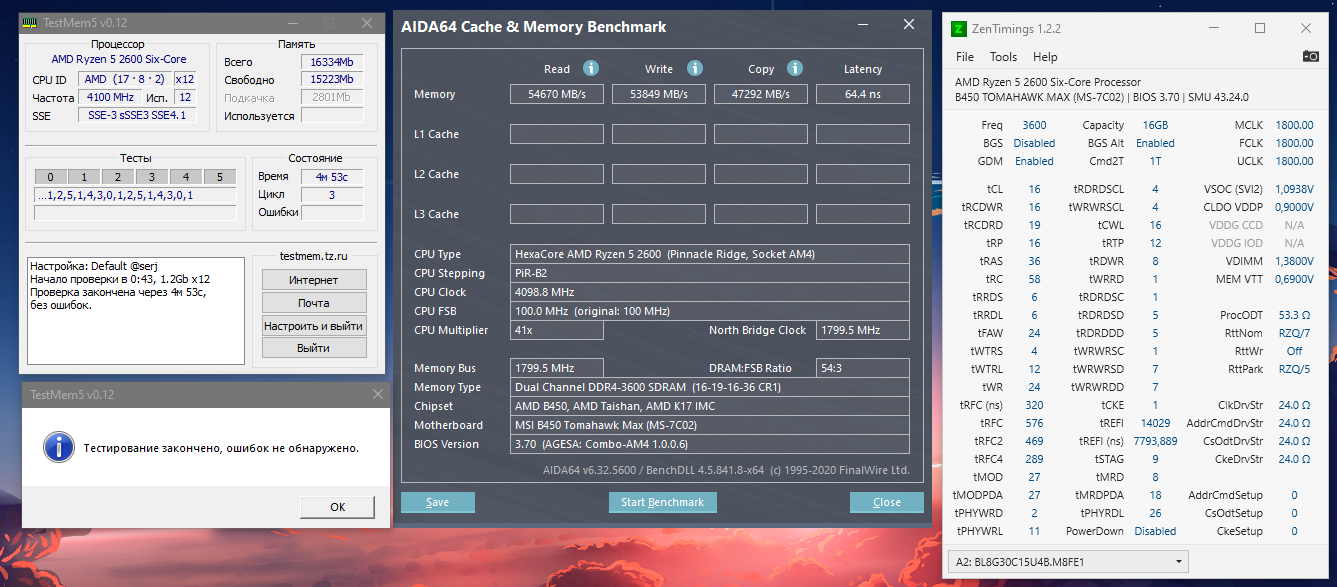The image size is (1337, 587).
Task: Click the MCLK value 1800.00
Action: tap(1294, 125)
